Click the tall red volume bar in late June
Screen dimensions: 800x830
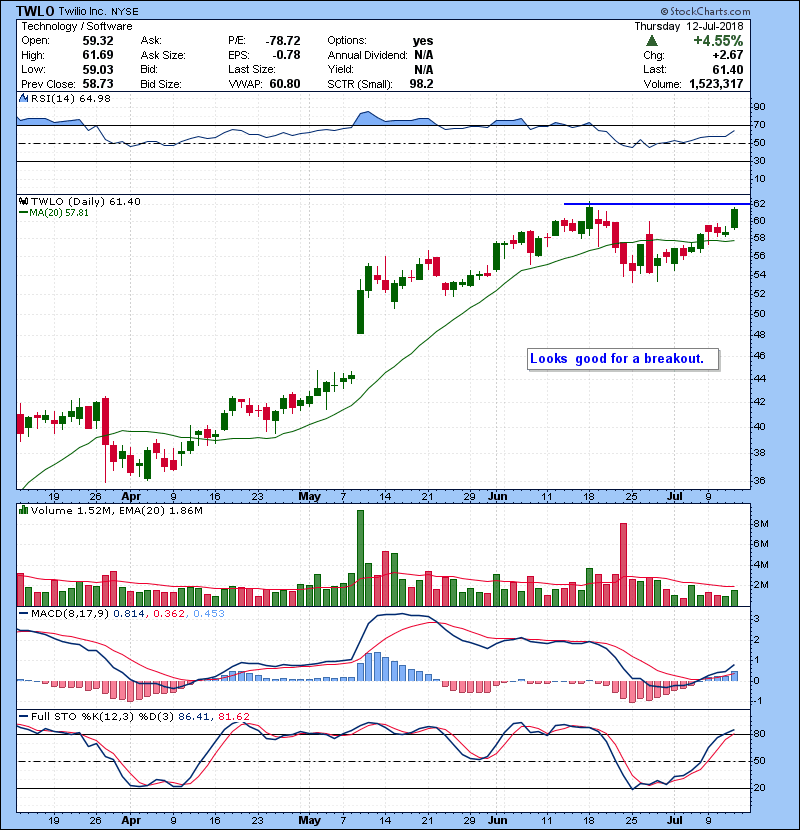(623, 564)
